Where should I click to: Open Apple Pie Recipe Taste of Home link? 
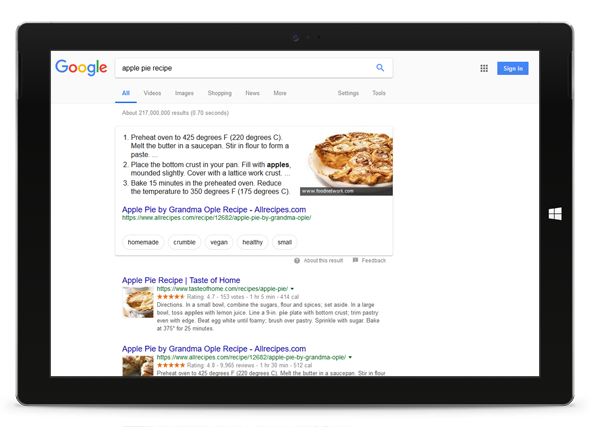tap(181, 280)
